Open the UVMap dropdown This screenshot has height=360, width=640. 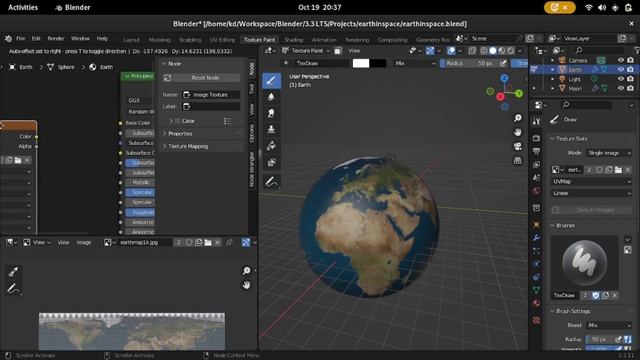(x=591, y=181)
